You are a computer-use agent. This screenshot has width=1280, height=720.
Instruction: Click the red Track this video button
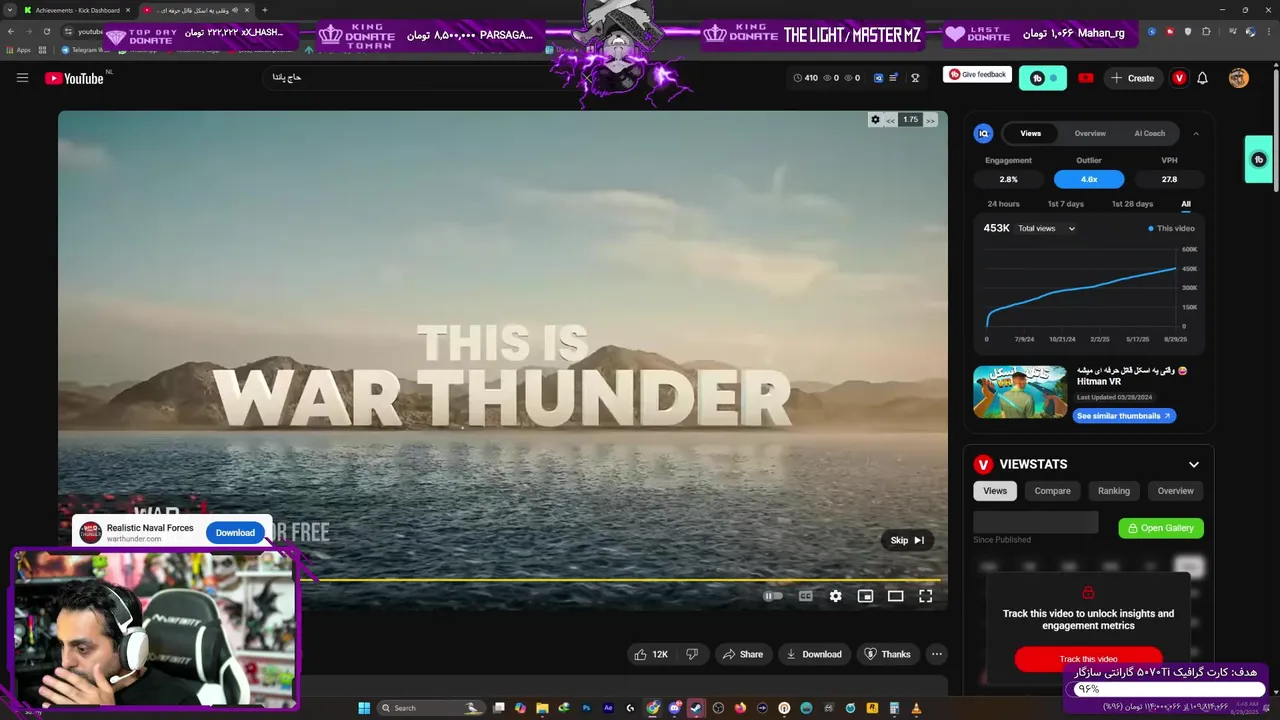(x=1088, y=659)
